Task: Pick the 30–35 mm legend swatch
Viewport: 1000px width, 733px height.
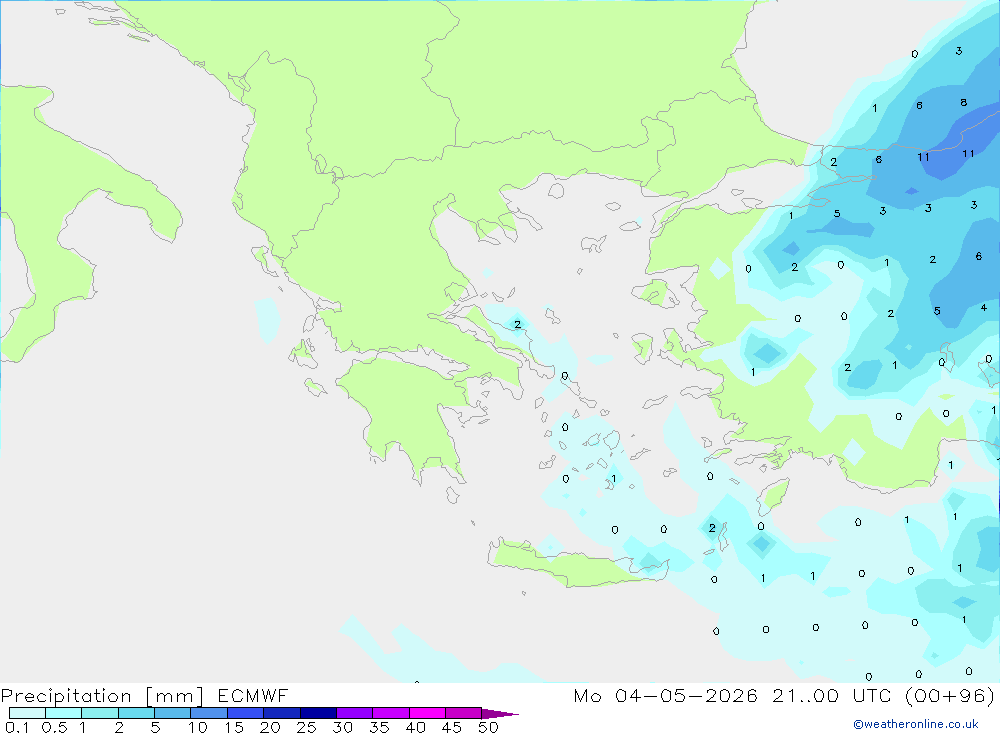Action: click(355, 713)
